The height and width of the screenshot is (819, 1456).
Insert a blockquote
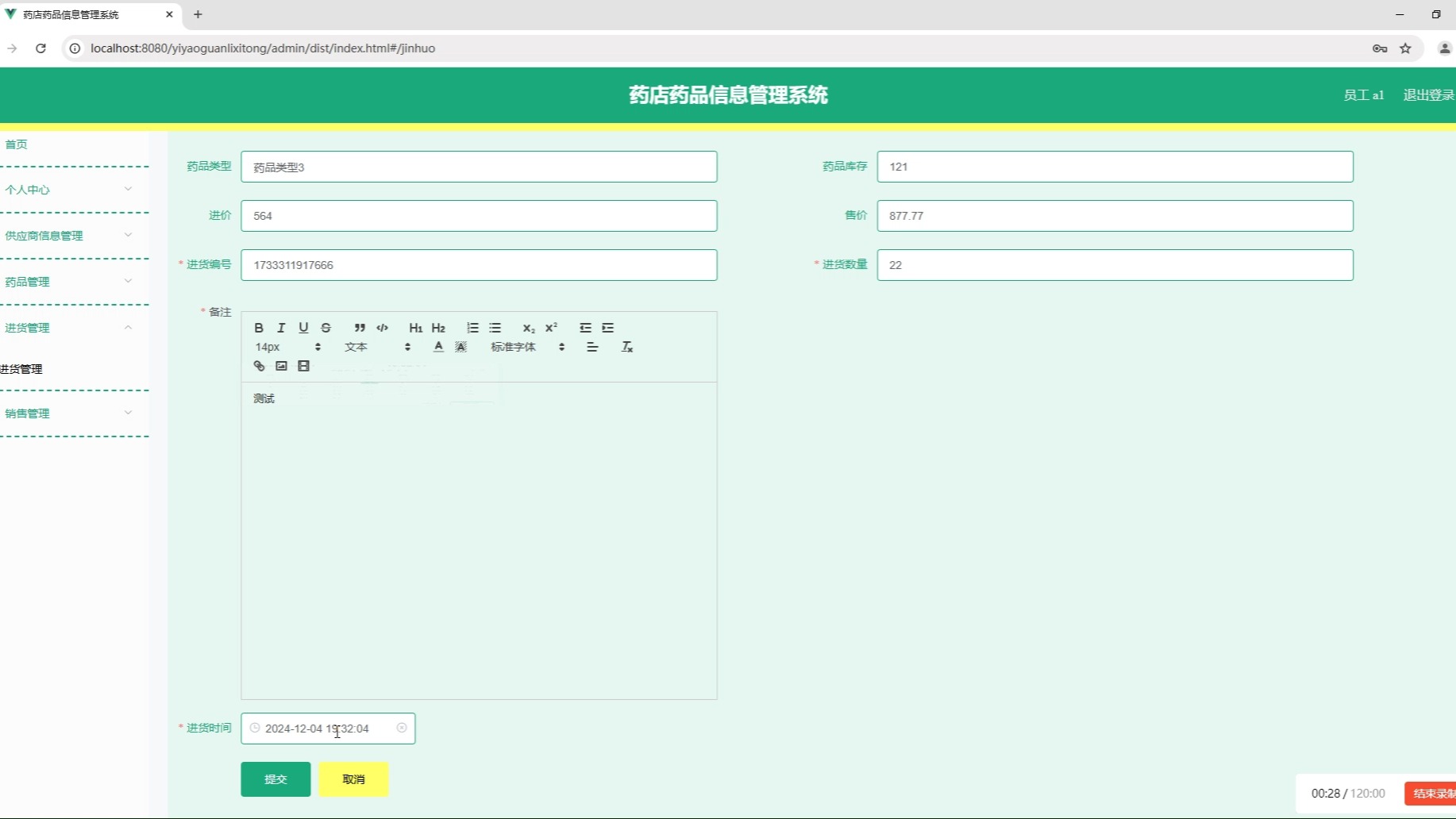(x=360, y=328)
